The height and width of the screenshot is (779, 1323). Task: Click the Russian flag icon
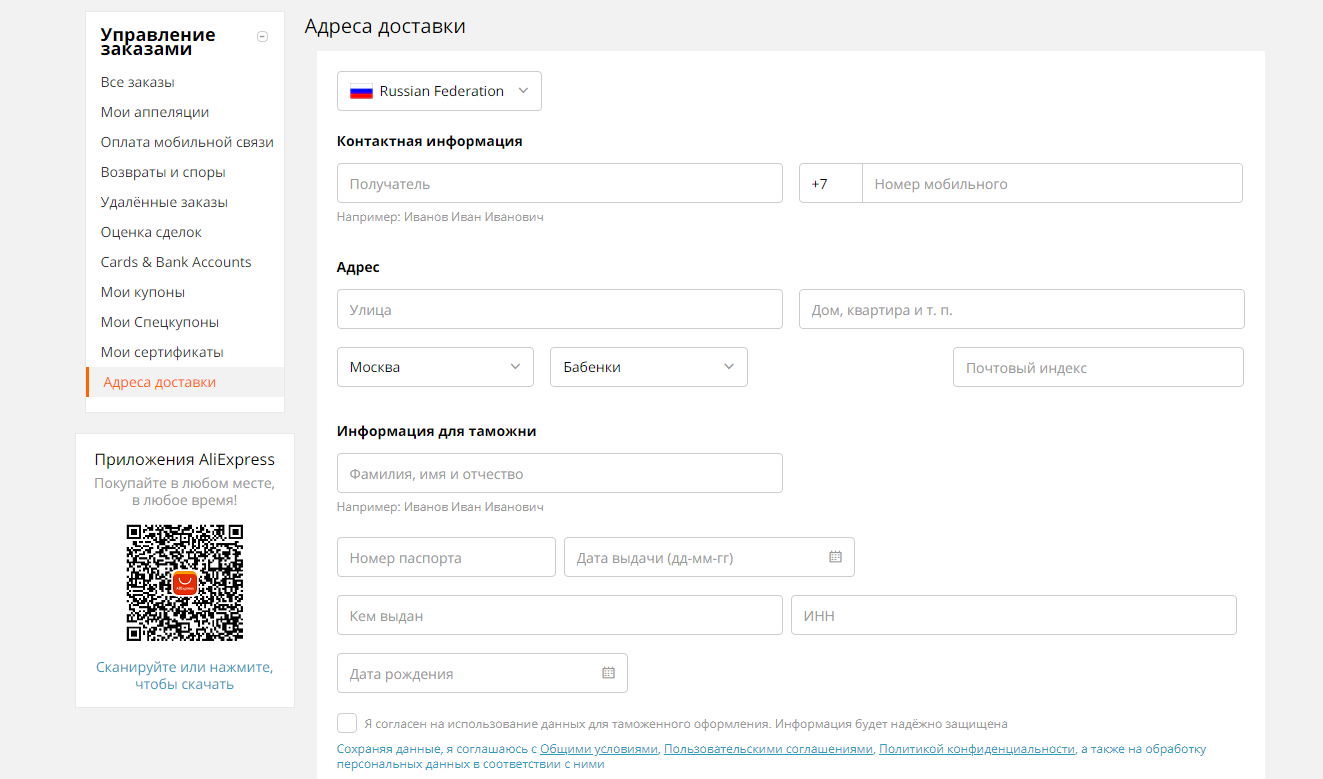pyautogui.click(x=361, y=91)
